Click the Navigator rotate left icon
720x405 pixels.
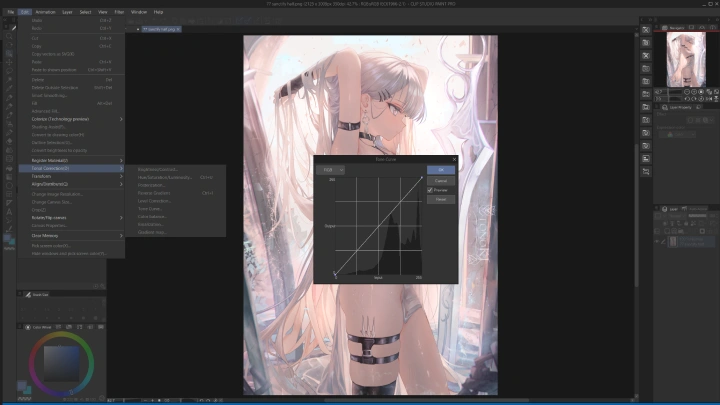pyautogui.click(x=687, y=99)
